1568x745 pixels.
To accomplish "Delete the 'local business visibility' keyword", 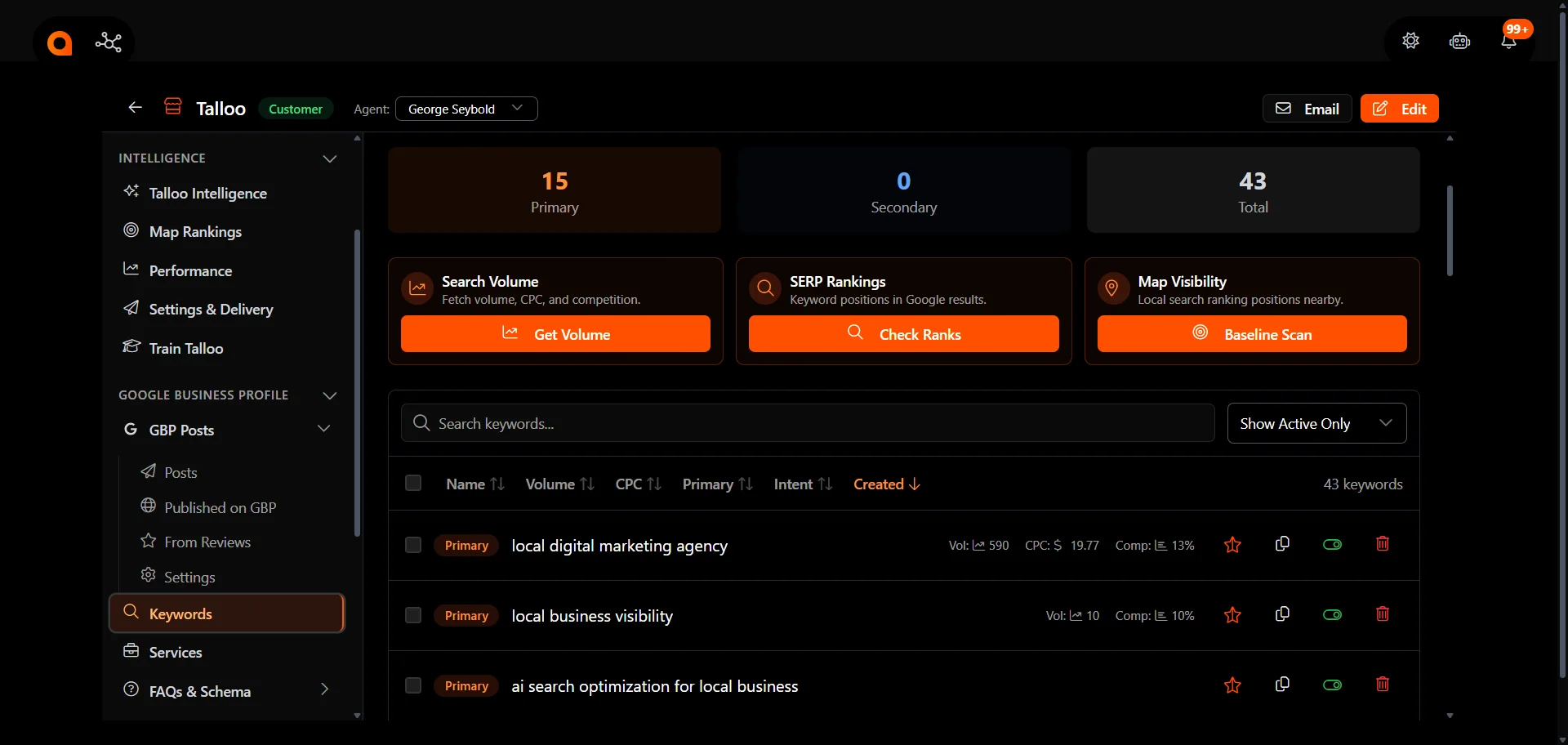I will pos(1383,614).
